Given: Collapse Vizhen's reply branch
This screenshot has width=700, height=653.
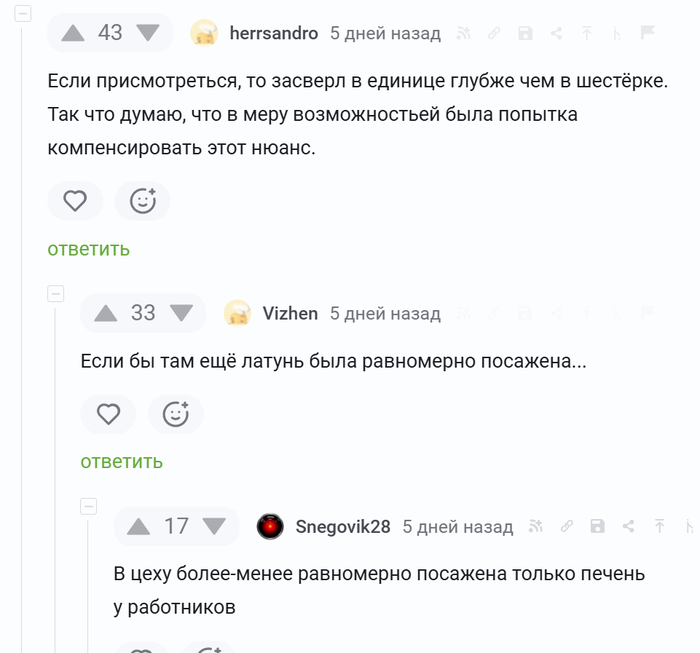Looking at the screenshot, I should [x=56, y=293].
